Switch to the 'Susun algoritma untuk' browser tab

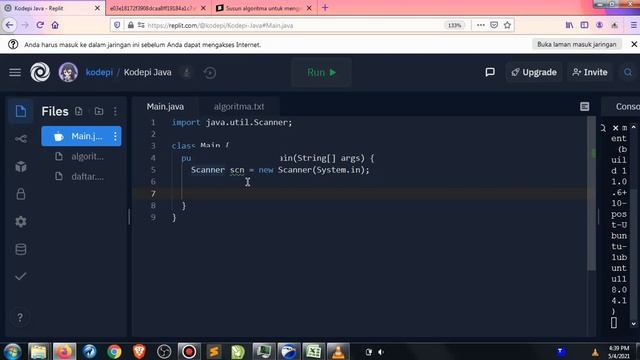pos(263,8)
